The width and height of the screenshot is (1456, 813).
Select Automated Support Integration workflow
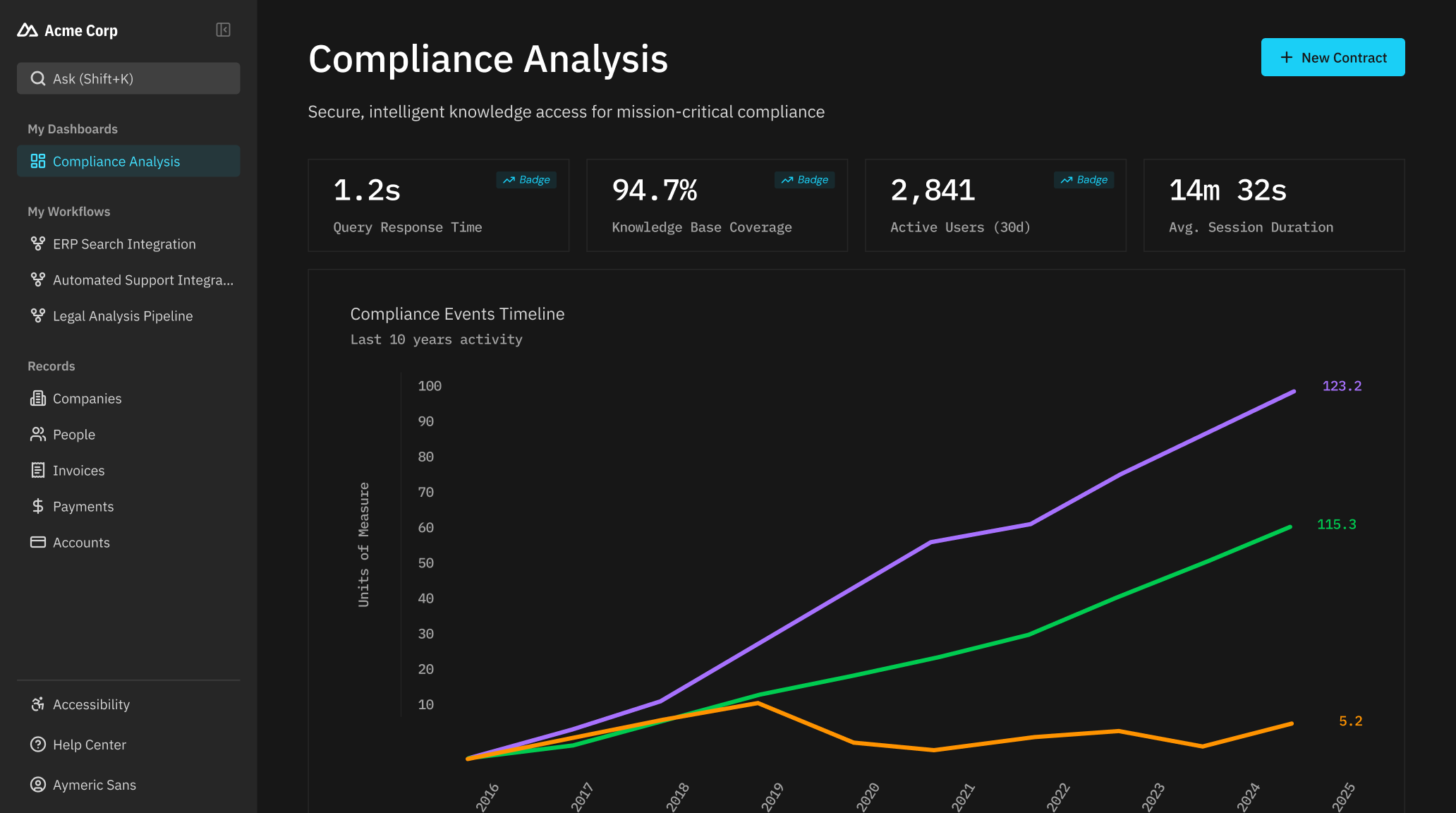point(142,280)
